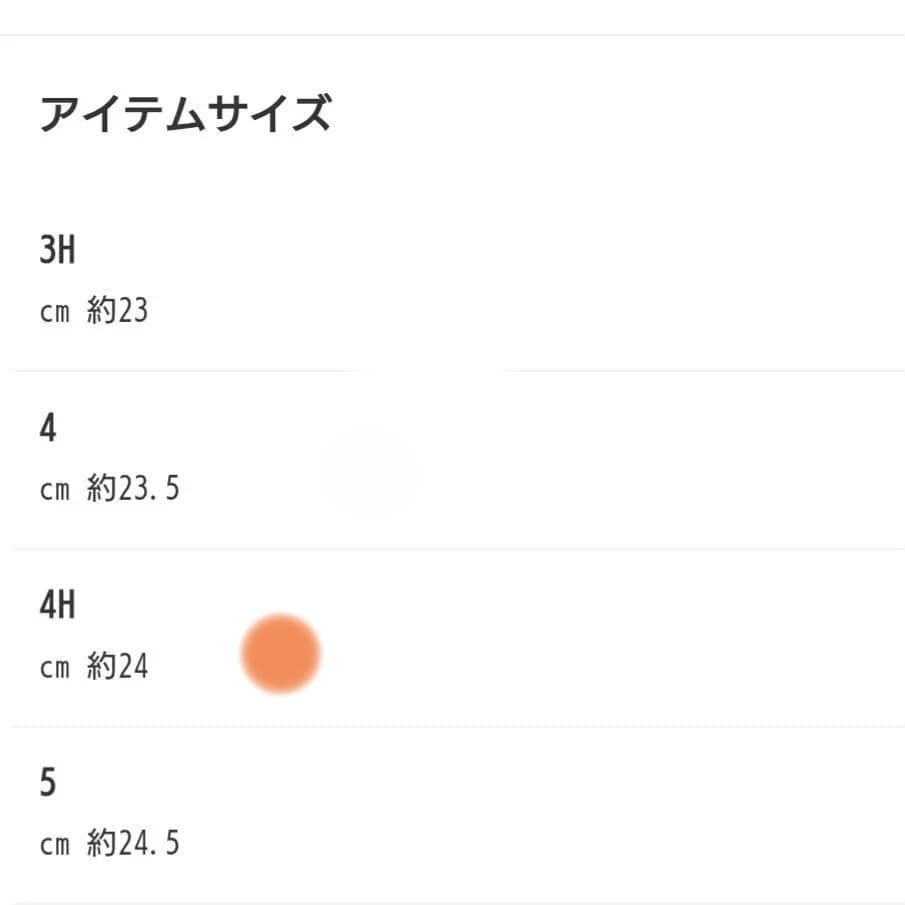
Task: Click the divider line between 4H and 5
Action: [x=452, y=727]
